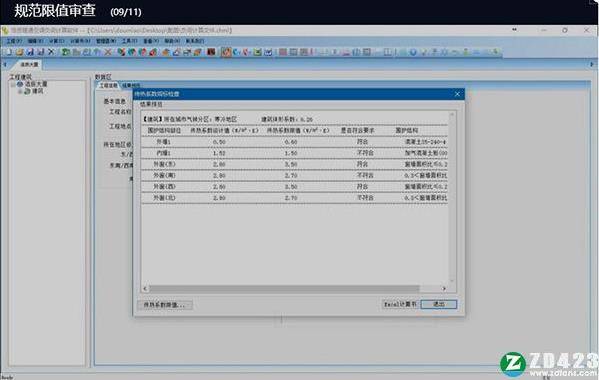Click the 传热系数限值... button
The image size is (599, 380).
point(165,305)
